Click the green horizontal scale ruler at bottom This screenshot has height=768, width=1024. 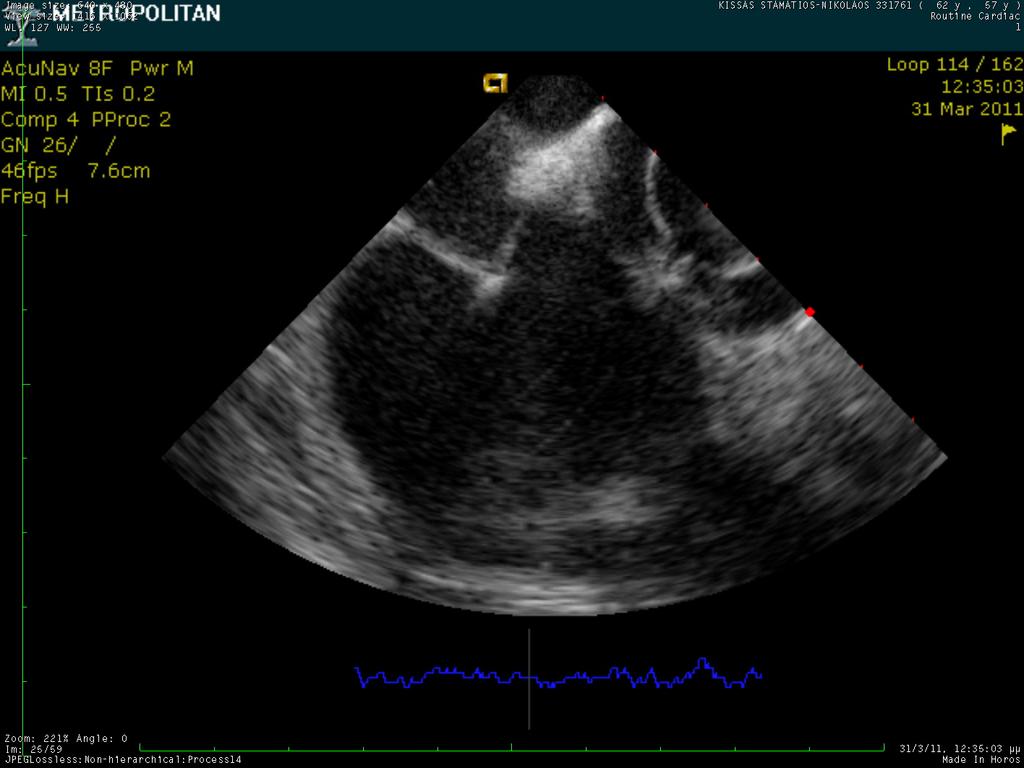tap(511, 748)
